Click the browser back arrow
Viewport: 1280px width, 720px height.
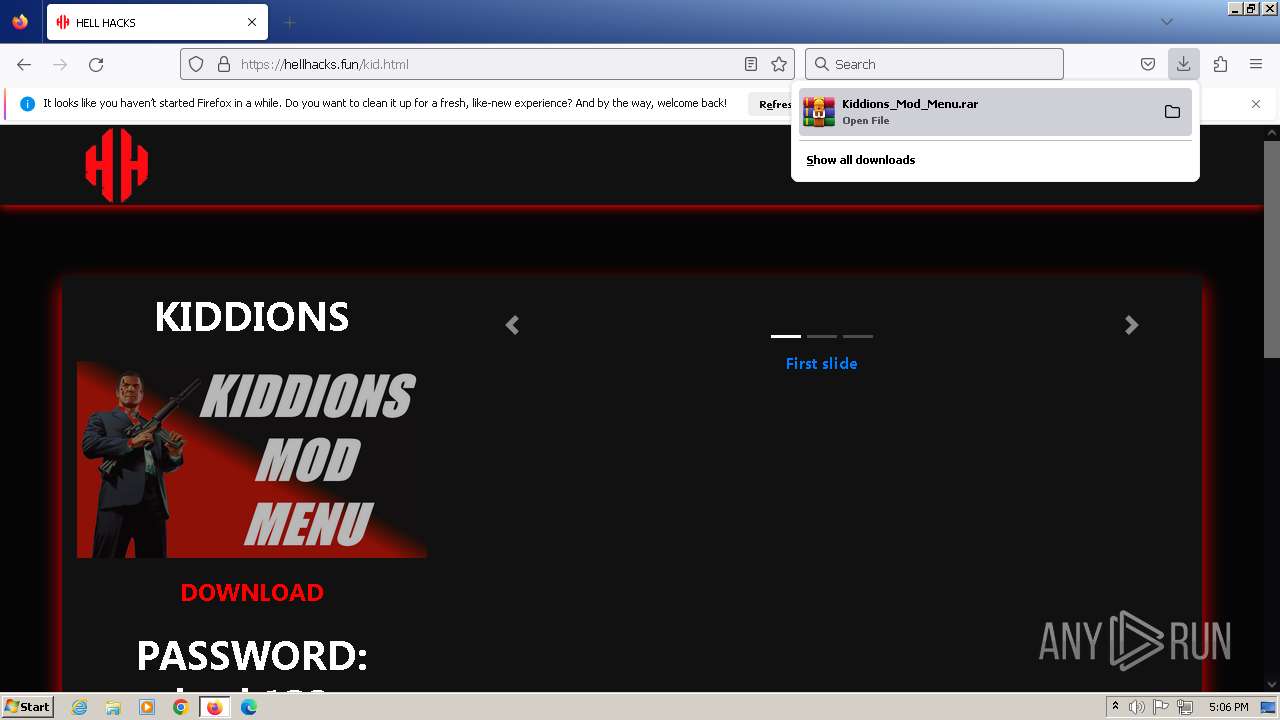24,64
